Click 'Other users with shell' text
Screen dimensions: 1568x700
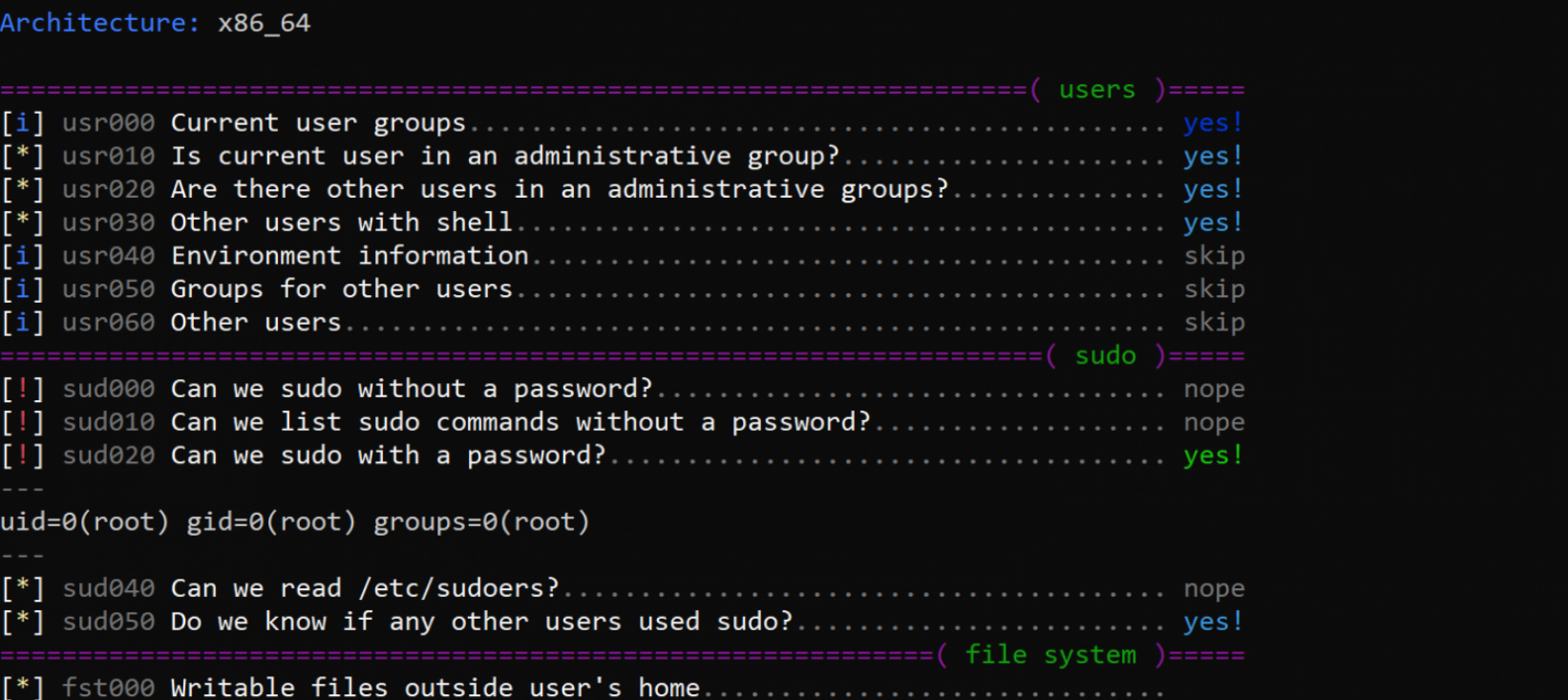tap(341, 223)
